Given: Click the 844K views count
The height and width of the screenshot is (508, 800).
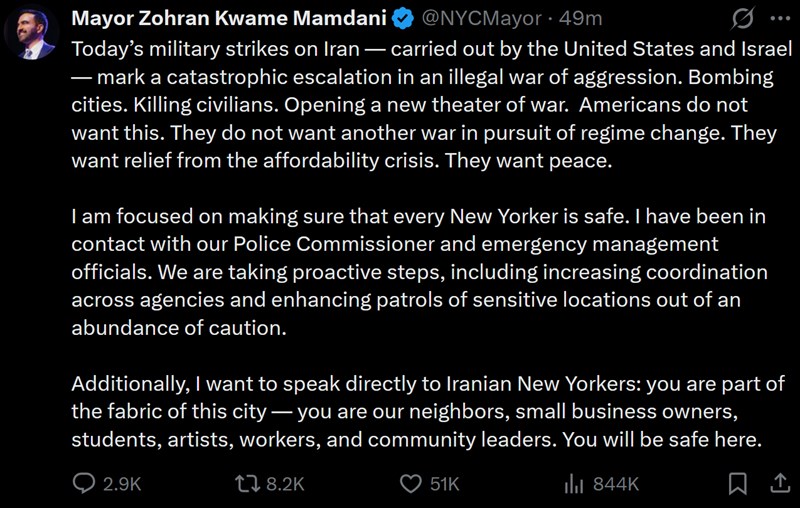Looking at the screenshot, I should point(615,484).
